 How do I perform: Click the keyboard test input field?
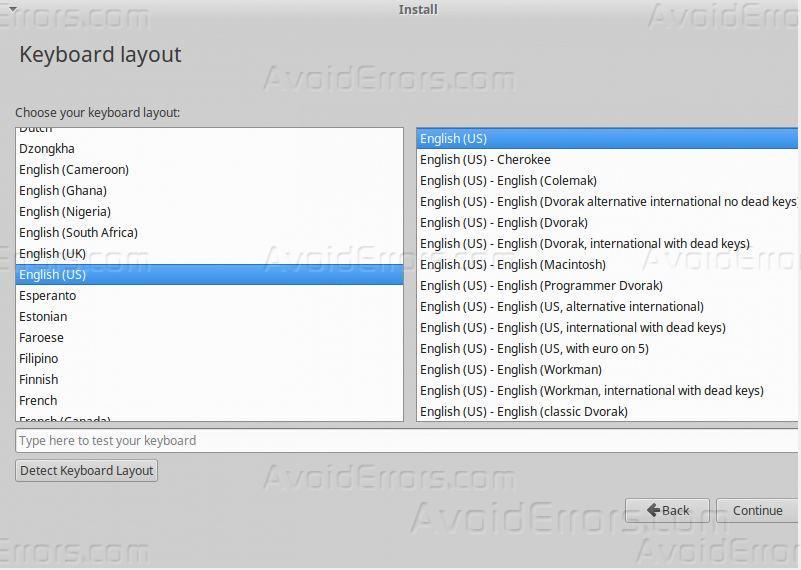[x=405, y=440]
